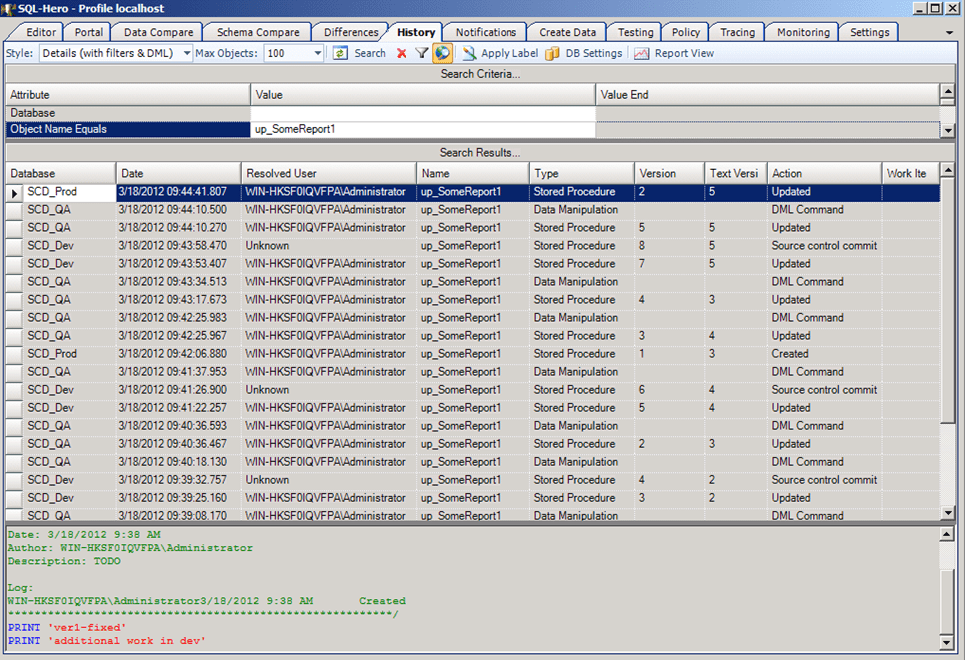Open DB Settings via the database icon
The width and height of the screenshot is (965, 660).
click(553, 52)
